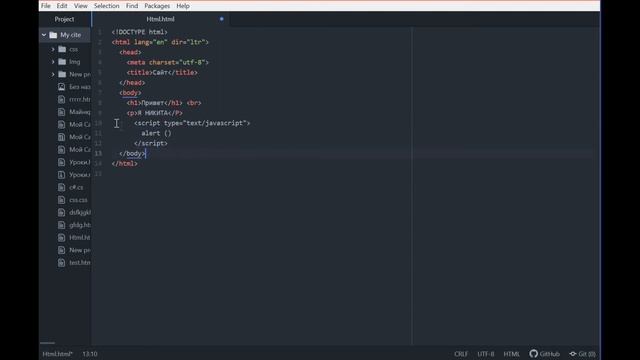Click the 13:10 cursor position indicator

90,354
